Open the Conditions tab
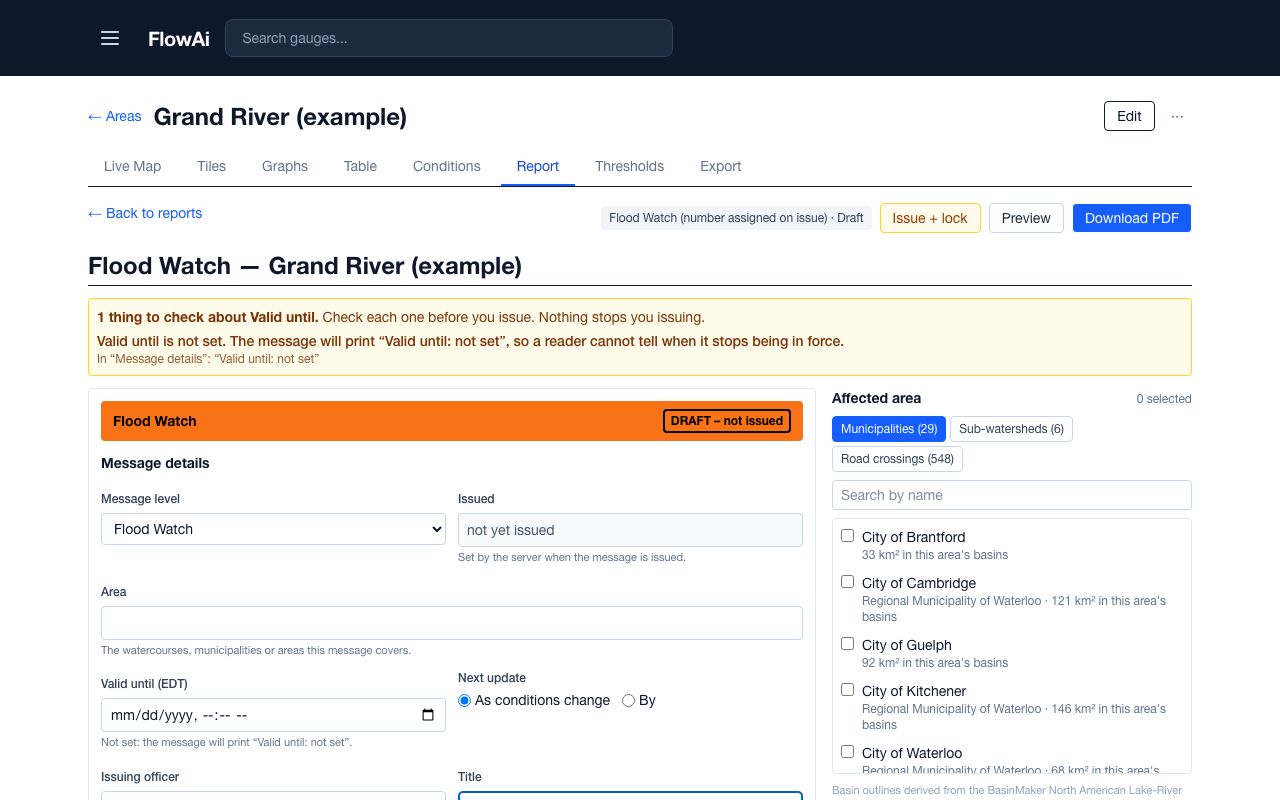Screen dimensions: 1280x800 (x=447, y=166)
